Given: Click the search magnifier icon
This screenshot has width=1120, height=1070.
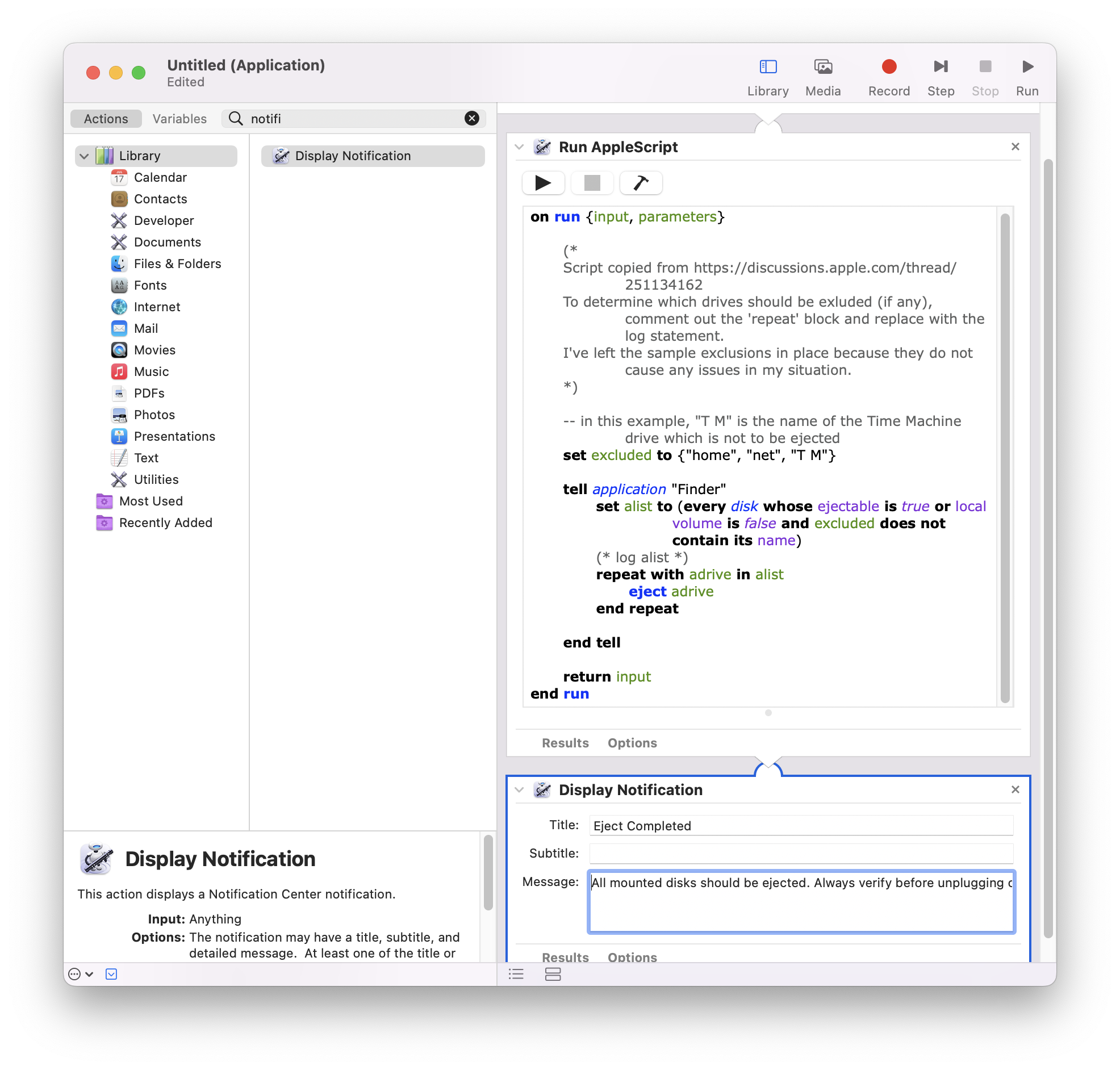Looking at the screenshot, I should point(236,118).
